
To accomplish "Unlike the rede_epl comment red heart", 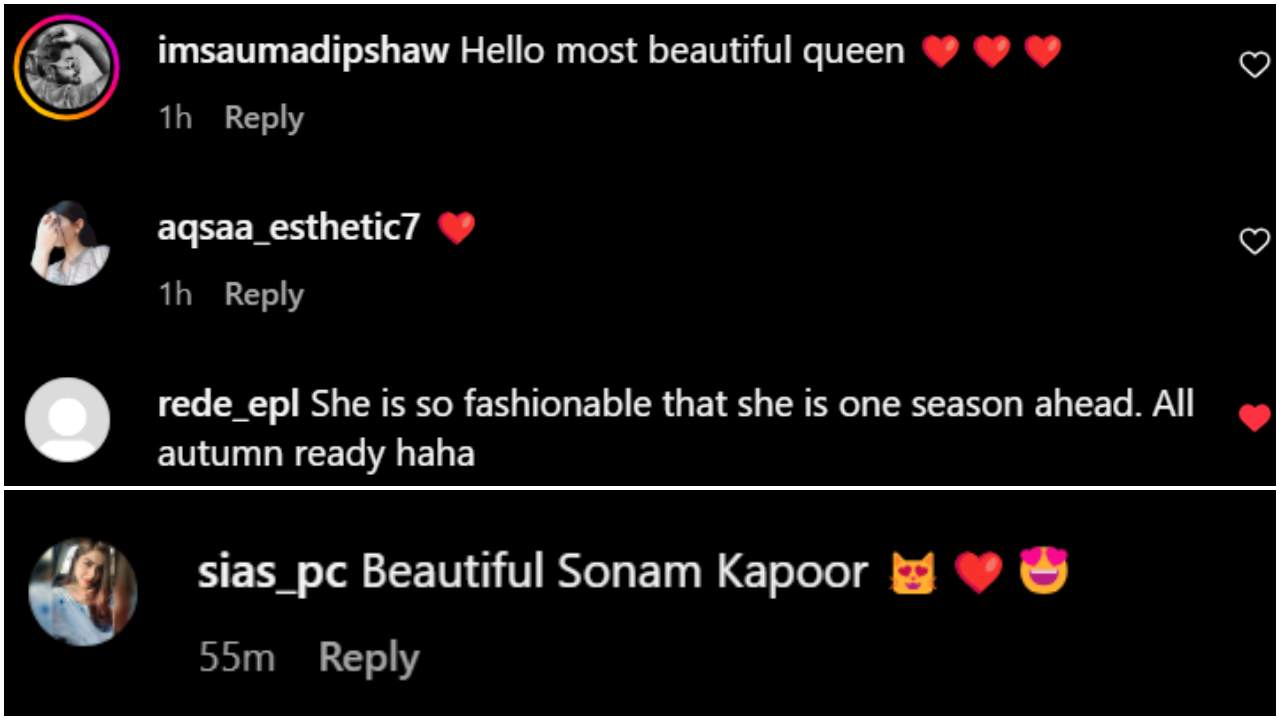I will tap(1254, 417).
